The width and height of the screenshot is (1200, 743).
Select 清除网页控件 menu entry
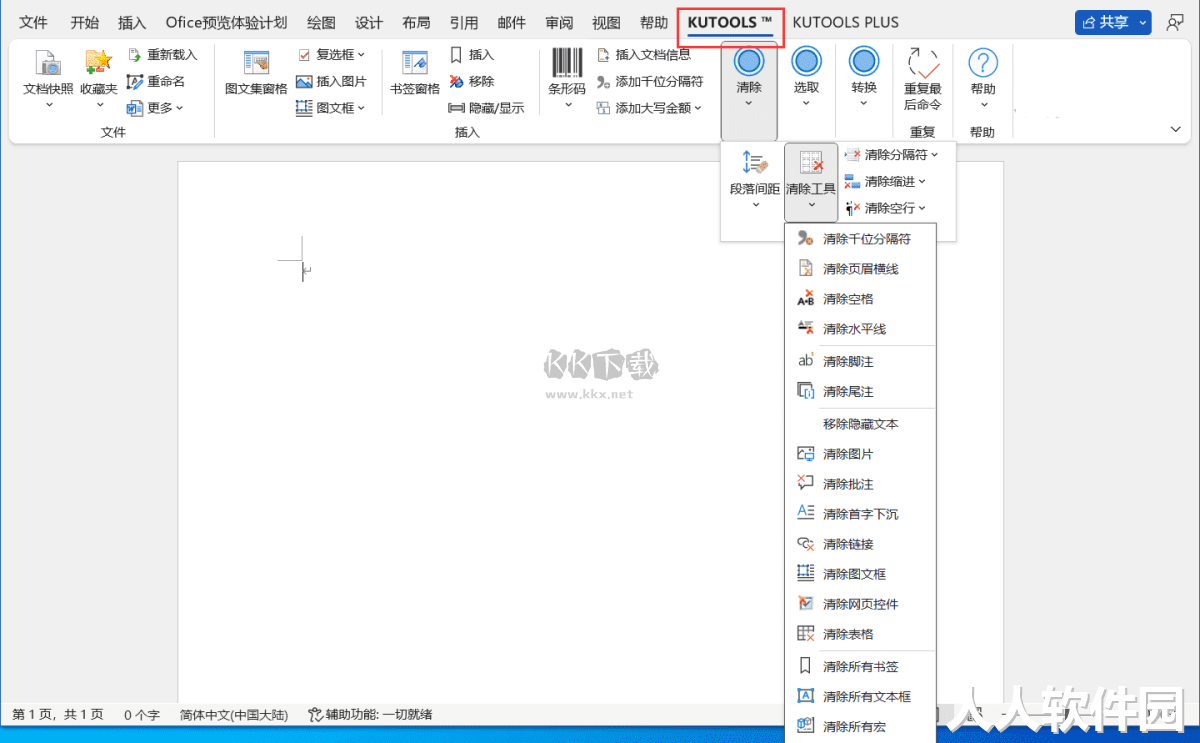860,604
